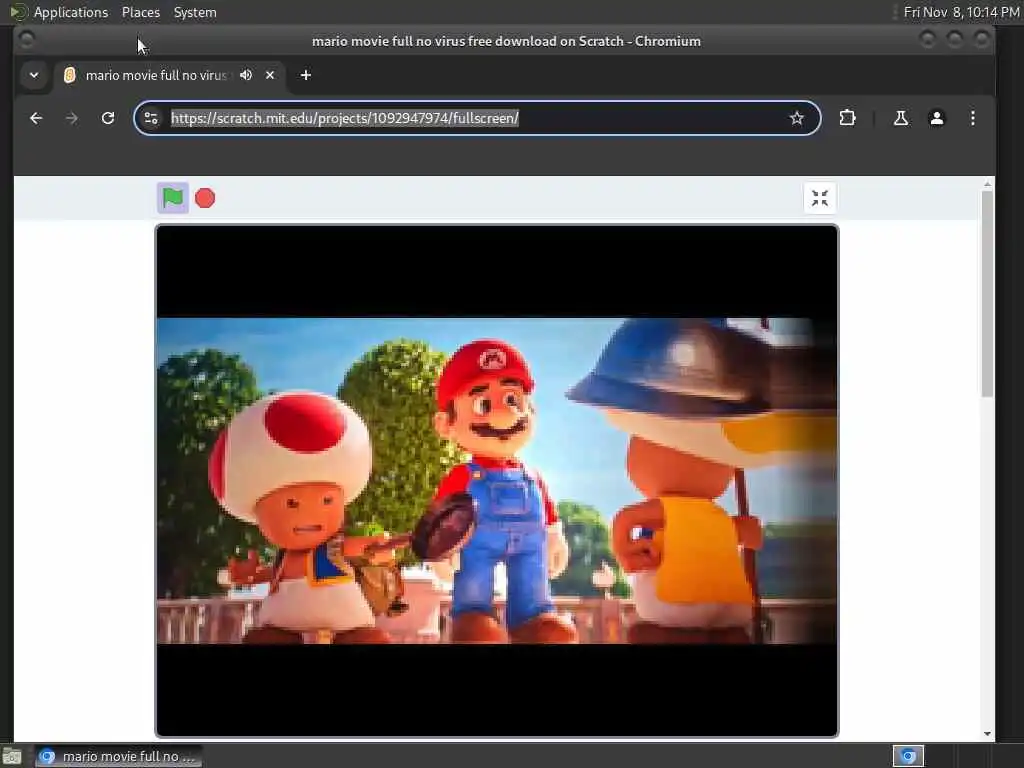This screenshot has width=1024, height=768.
Task: Open a new browser tab
Action: [x=306, y=75]
